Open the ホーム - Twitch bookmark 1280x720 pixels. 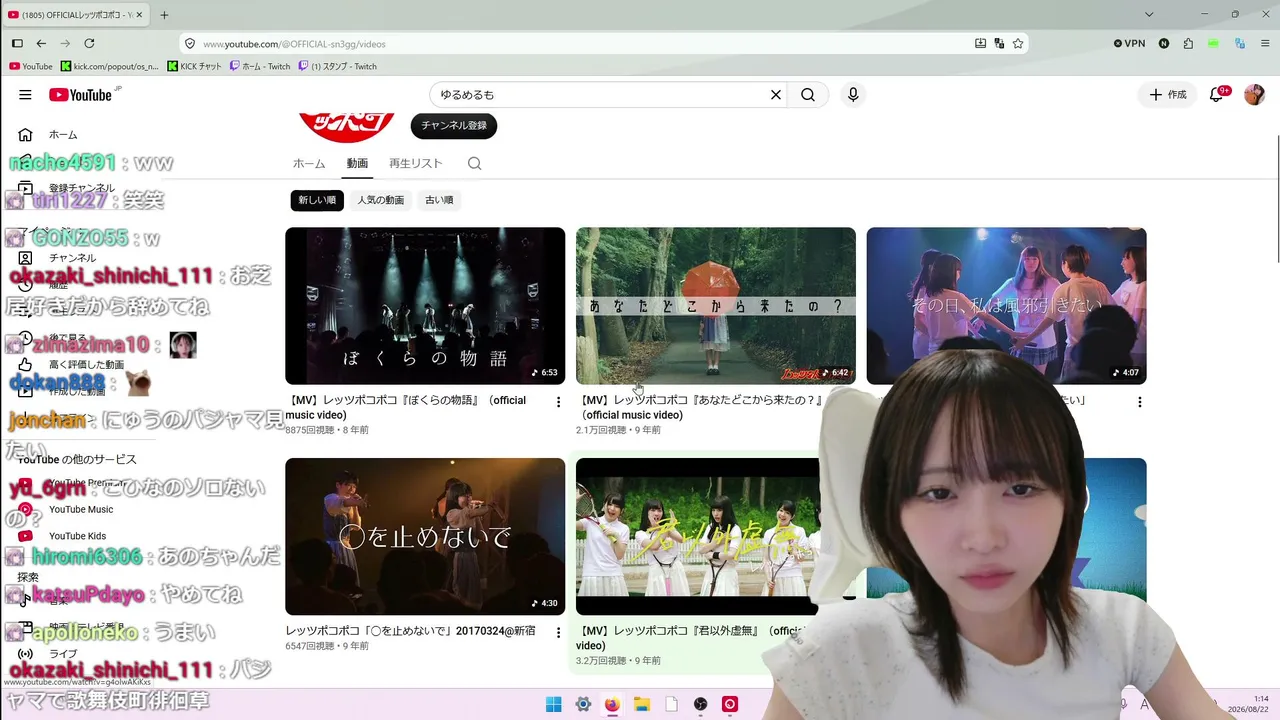click(x=260, y=67)
